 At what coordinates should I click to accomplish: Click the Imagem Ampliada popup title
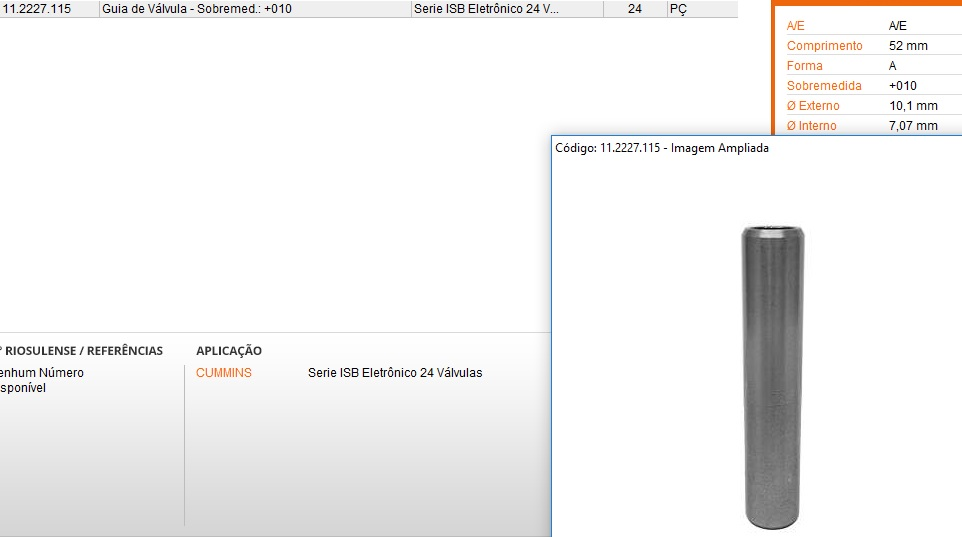click(661, 148)
